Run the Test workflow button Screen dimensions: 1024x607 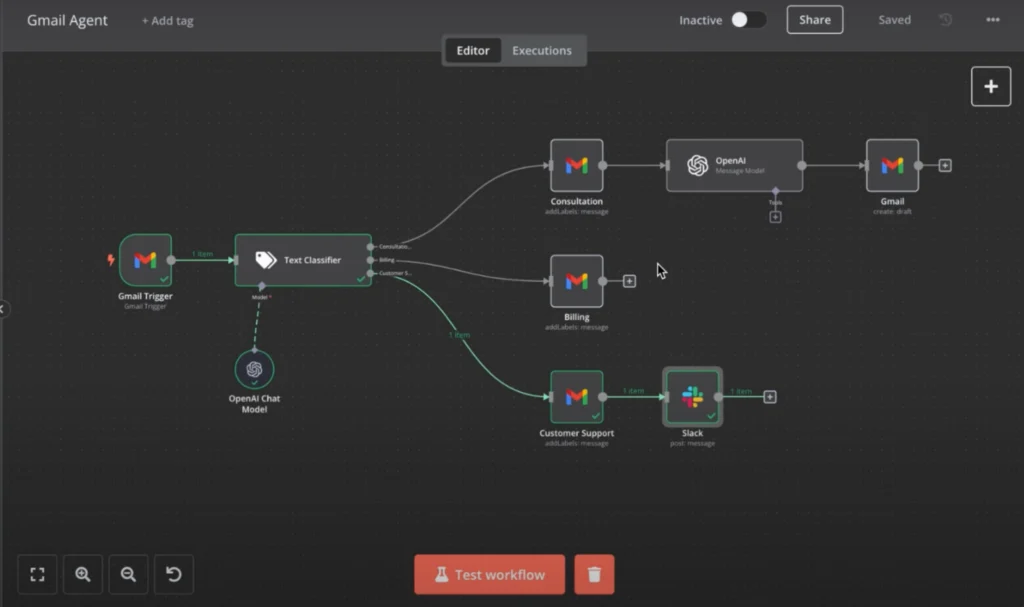489,575
